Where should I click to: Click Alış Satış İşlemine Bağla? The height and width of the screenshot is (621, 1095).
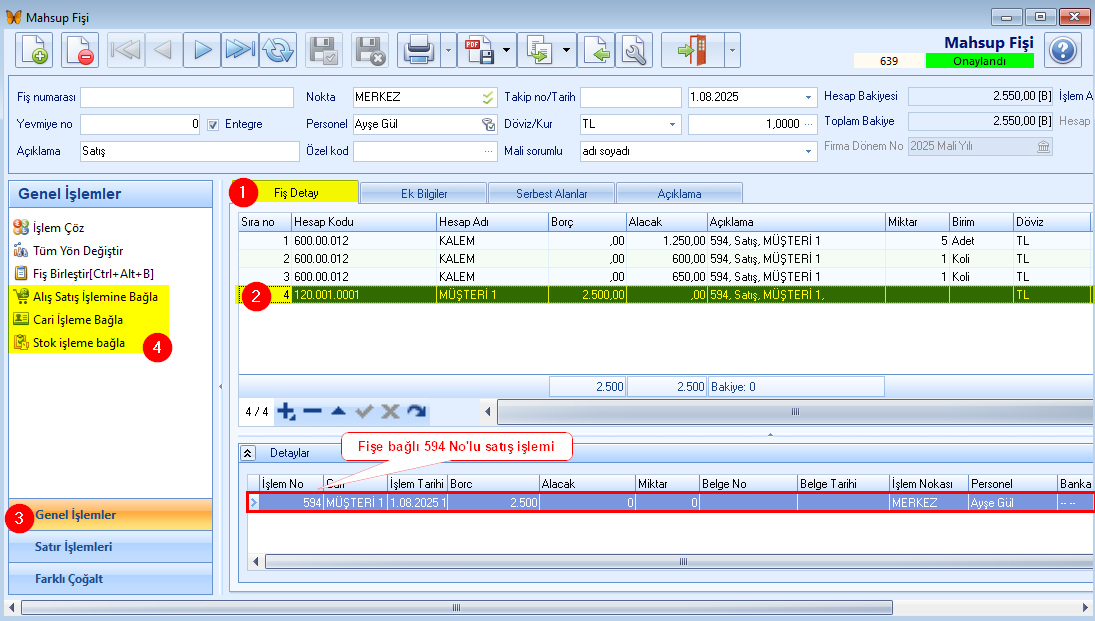pyautogui.click(x=95, y=297)
